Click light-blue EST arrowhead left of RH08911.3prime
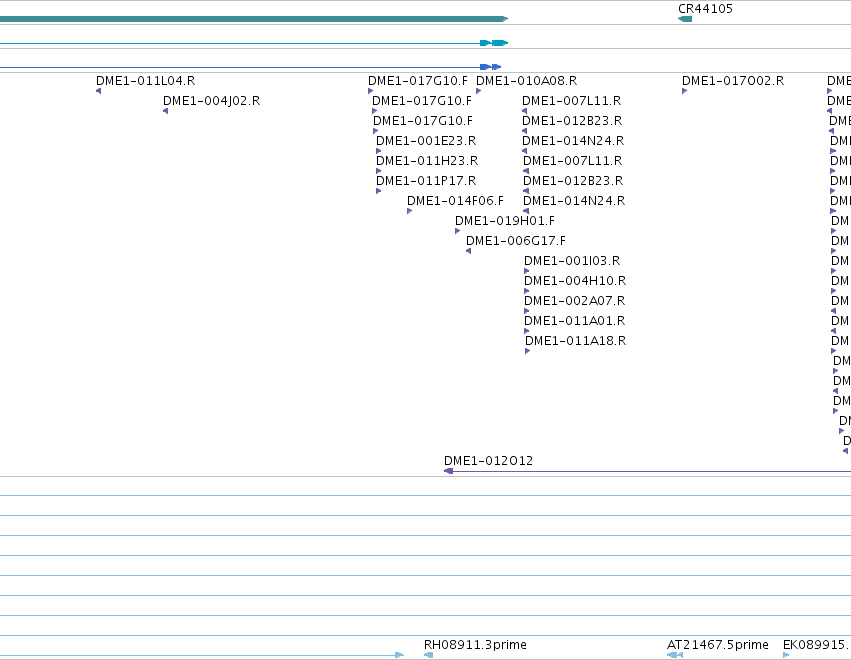This screenshot has height=660, width=851. tap(399, 655)
